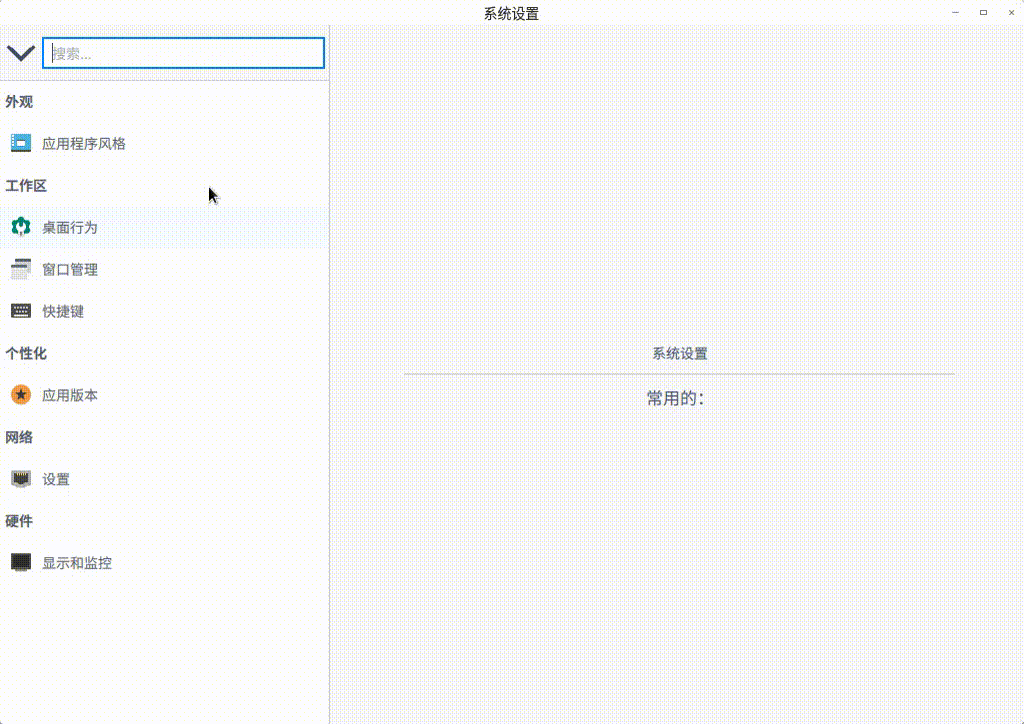The height and width of the screenshot is (724, 1024).
Task: Click inside the 搜索 search field
Action: (x=183, y=53)
